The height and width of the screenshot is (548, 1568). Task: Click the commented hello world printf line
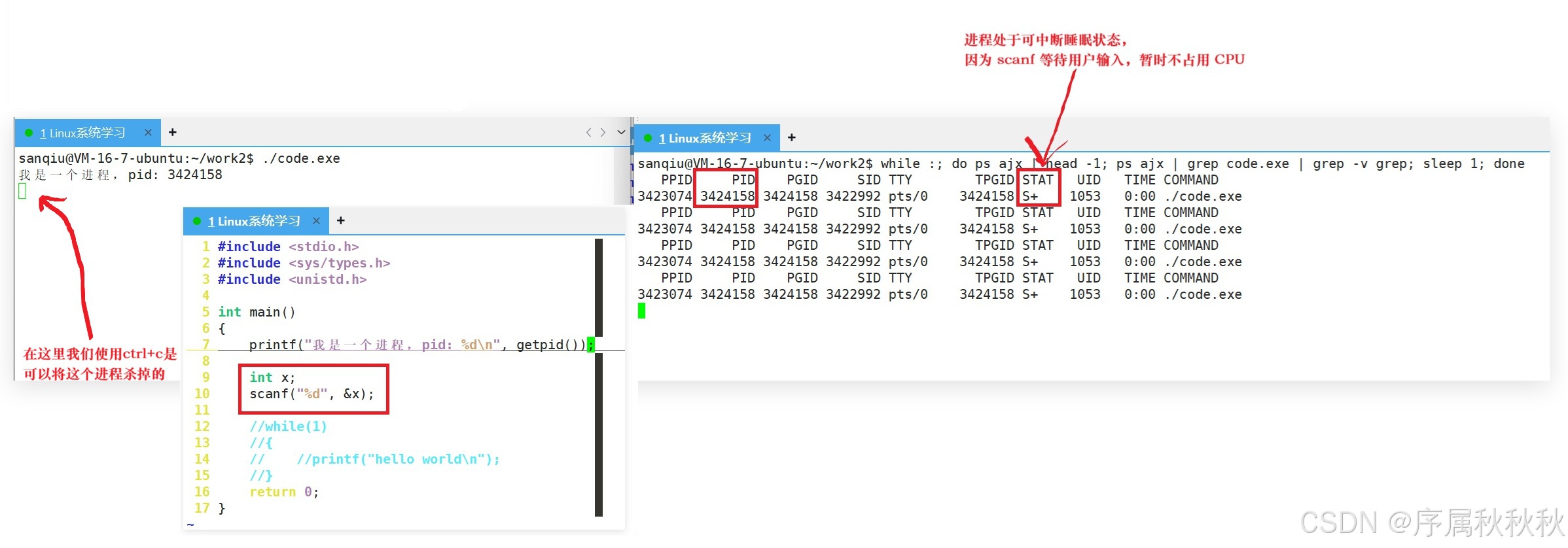tap(374, 459)
